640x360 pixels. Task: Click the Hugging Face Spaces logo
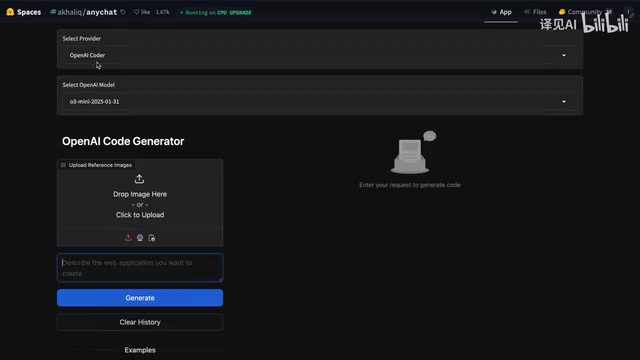coord(23,12)
